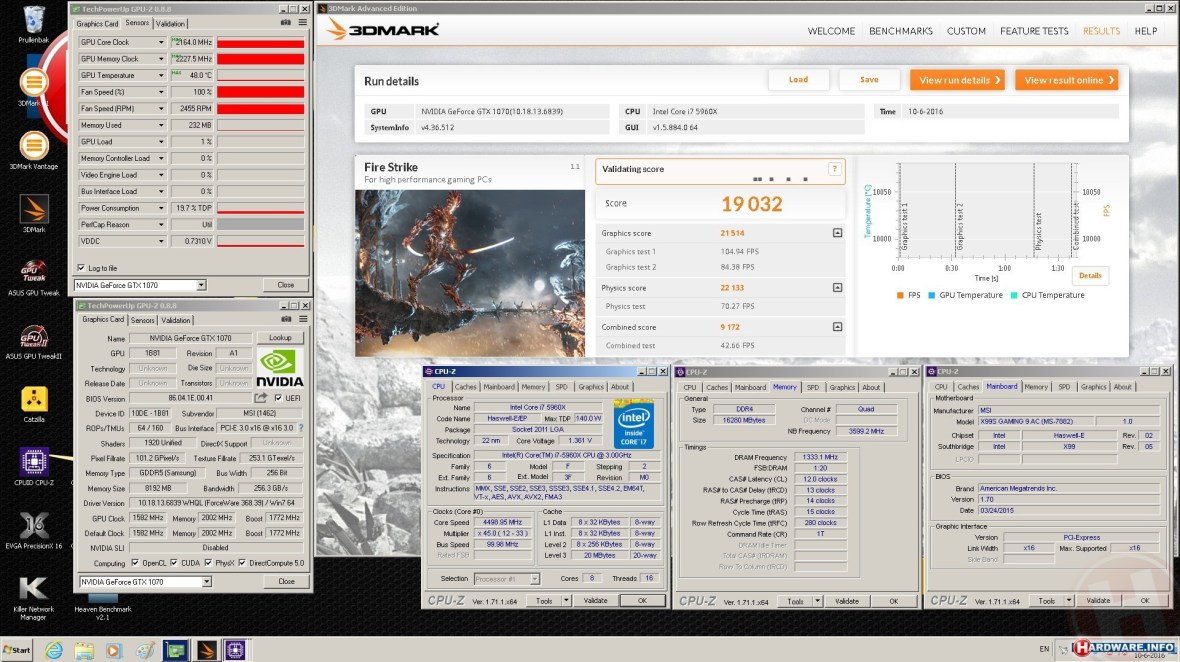Collapse the Graphics score section in 3DMark
The height and width of the screenshot is (662, 1180).
837,233
